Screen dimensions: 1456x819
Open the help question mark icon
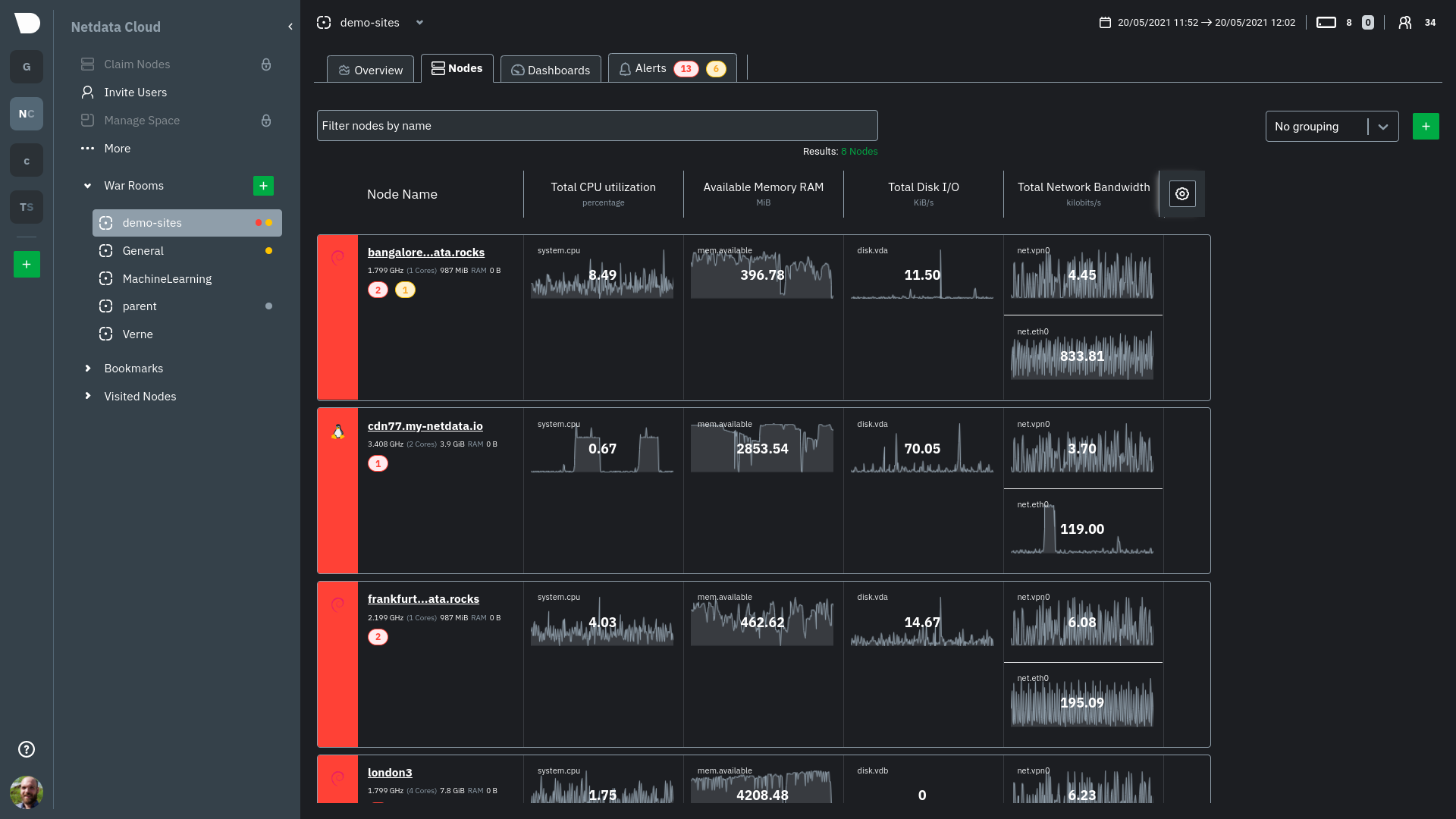27,749
